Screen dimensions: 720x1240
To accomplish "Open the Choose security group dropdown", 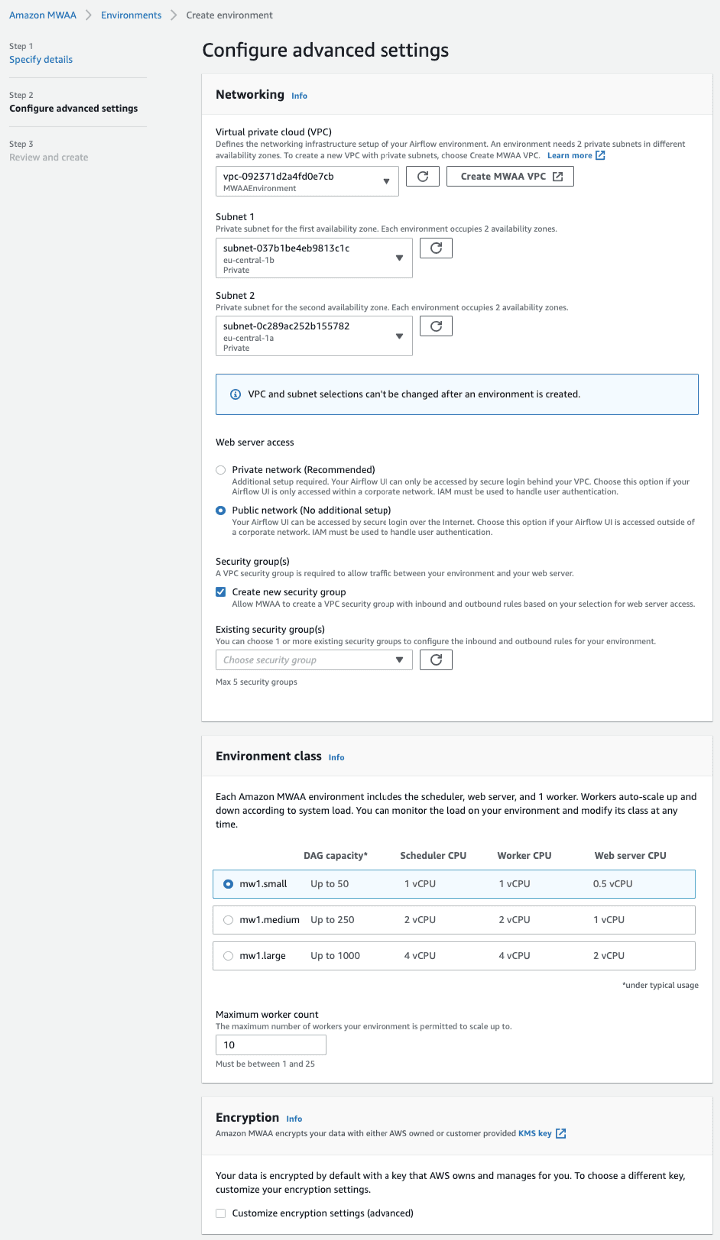I will (313, 659).
